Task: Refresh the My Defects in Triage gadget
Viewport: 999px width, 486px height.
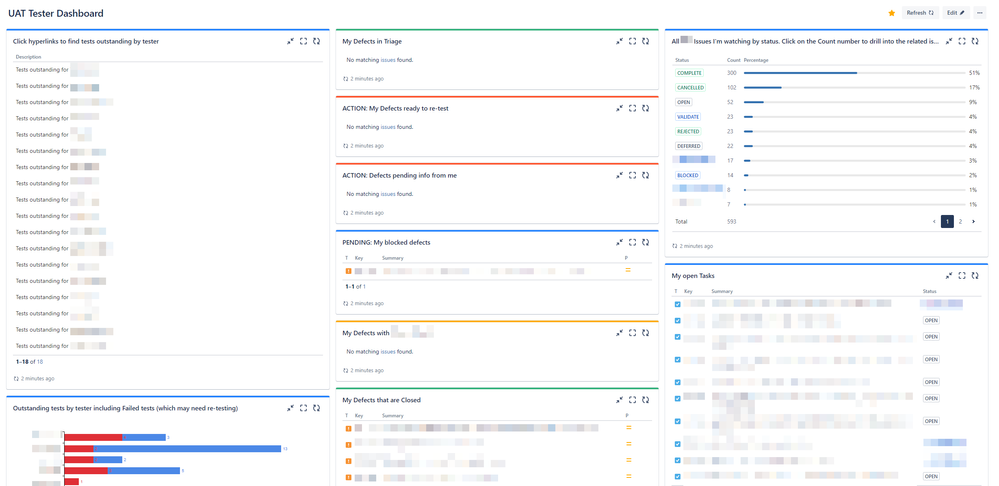Action: coord(645,41)
